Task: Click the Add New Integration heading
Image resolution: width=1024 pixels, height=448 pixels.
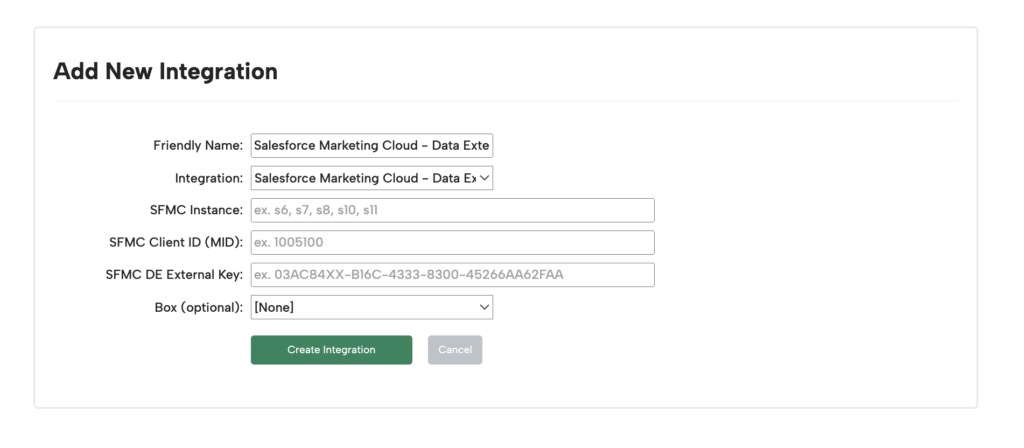Action: [x=165, y=71]
